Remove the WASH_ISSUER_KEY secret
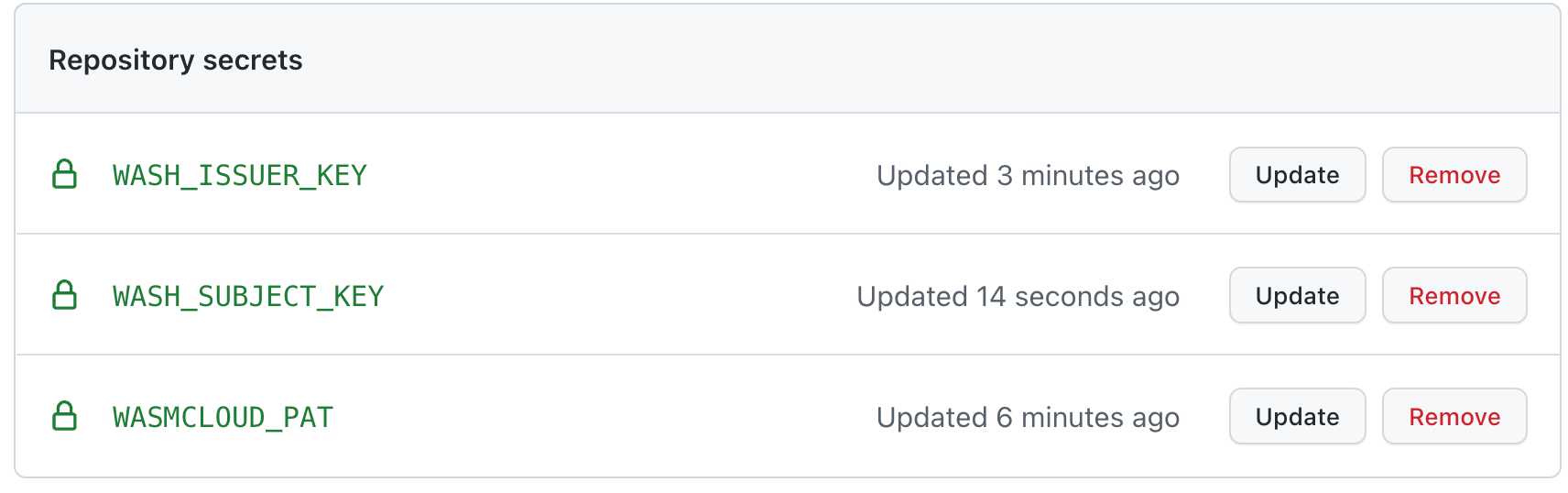Screen dimensions: 1568x493 coord(1454,175)
